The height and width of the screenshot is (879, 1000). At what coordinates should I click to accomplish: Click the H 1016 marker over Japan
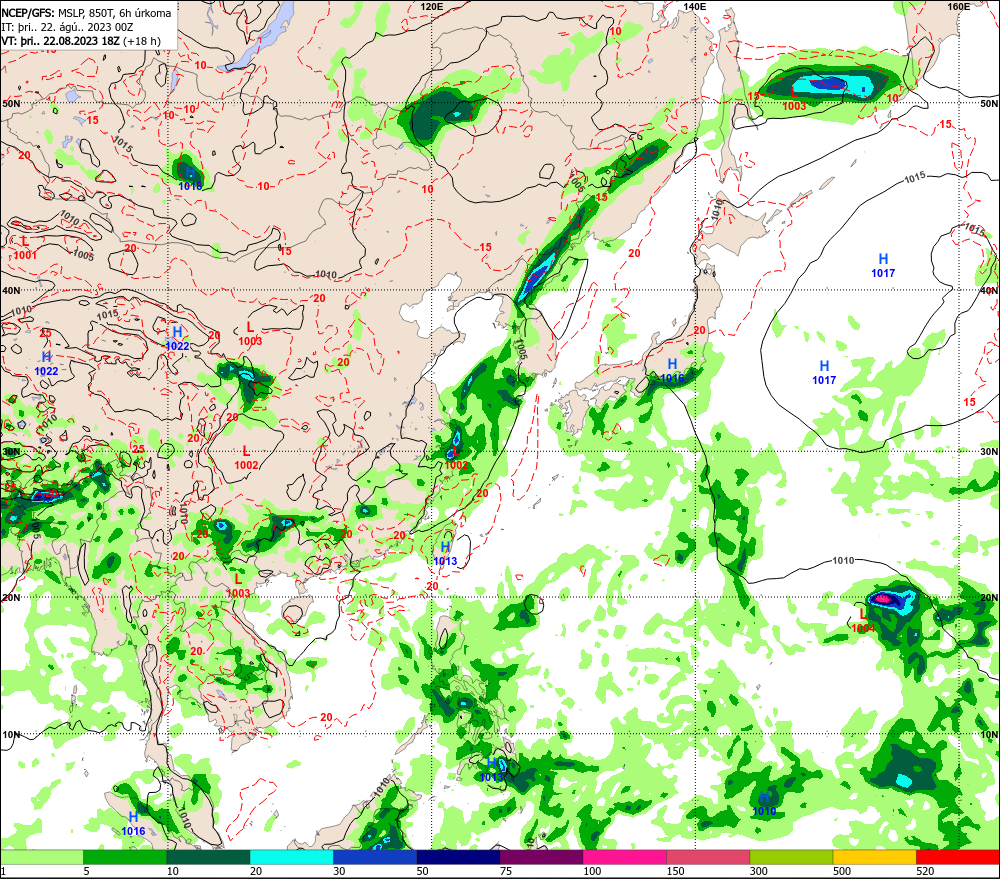click(x=672, y=371)
